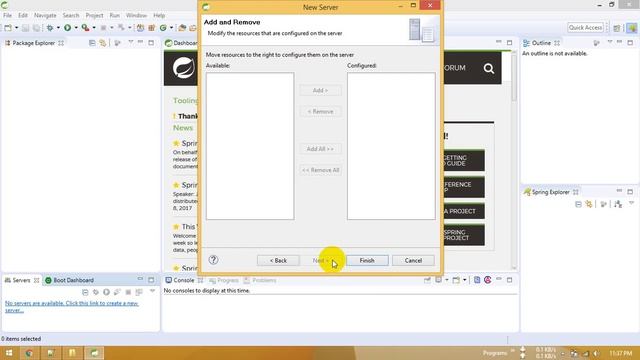Switch to the Progress tab

(224, 280)
